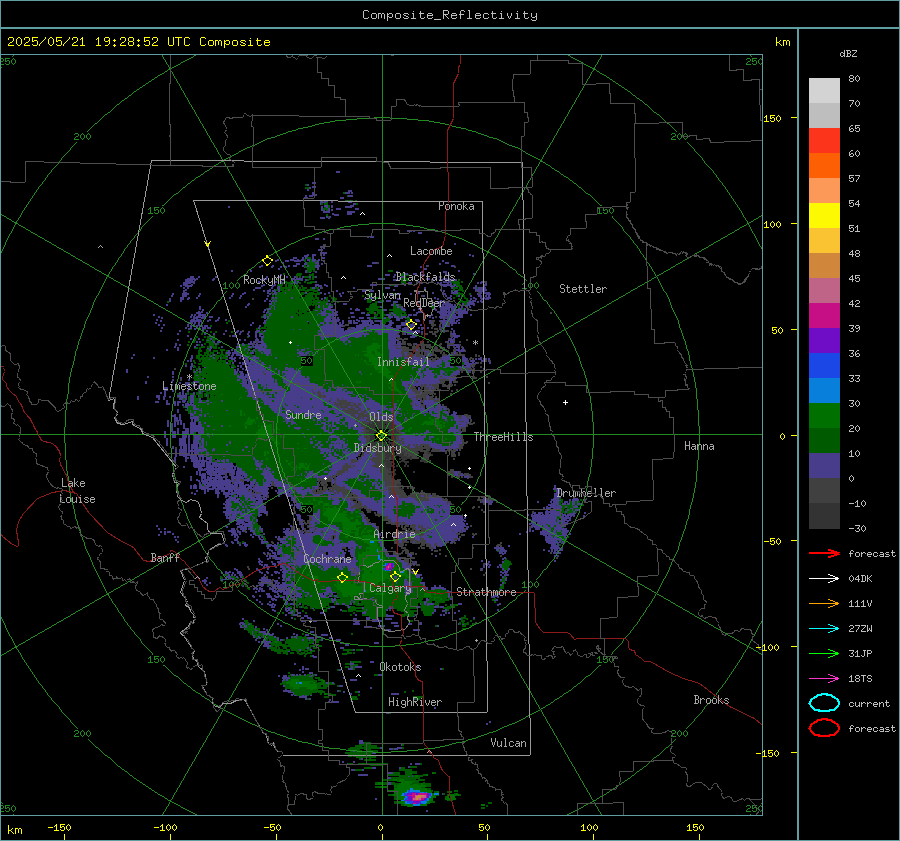Click the red forecast ellipse in legend

click(x=824, y=728)
